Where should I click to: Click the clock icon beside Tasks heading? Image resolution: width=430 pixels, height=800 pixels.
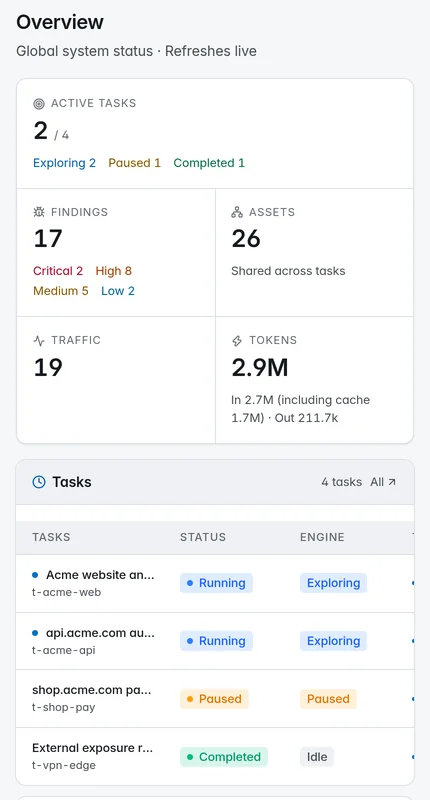click(39, 482)
